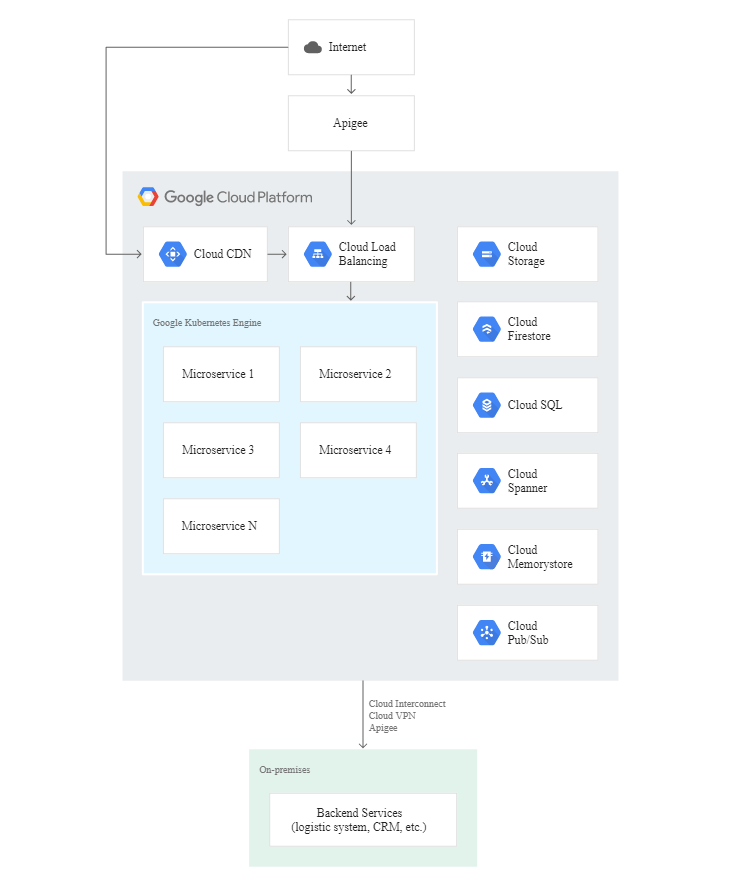Screen dimensions: 736x886
Task: Click the Cloud Firestore label
Action: pos(529,329)
